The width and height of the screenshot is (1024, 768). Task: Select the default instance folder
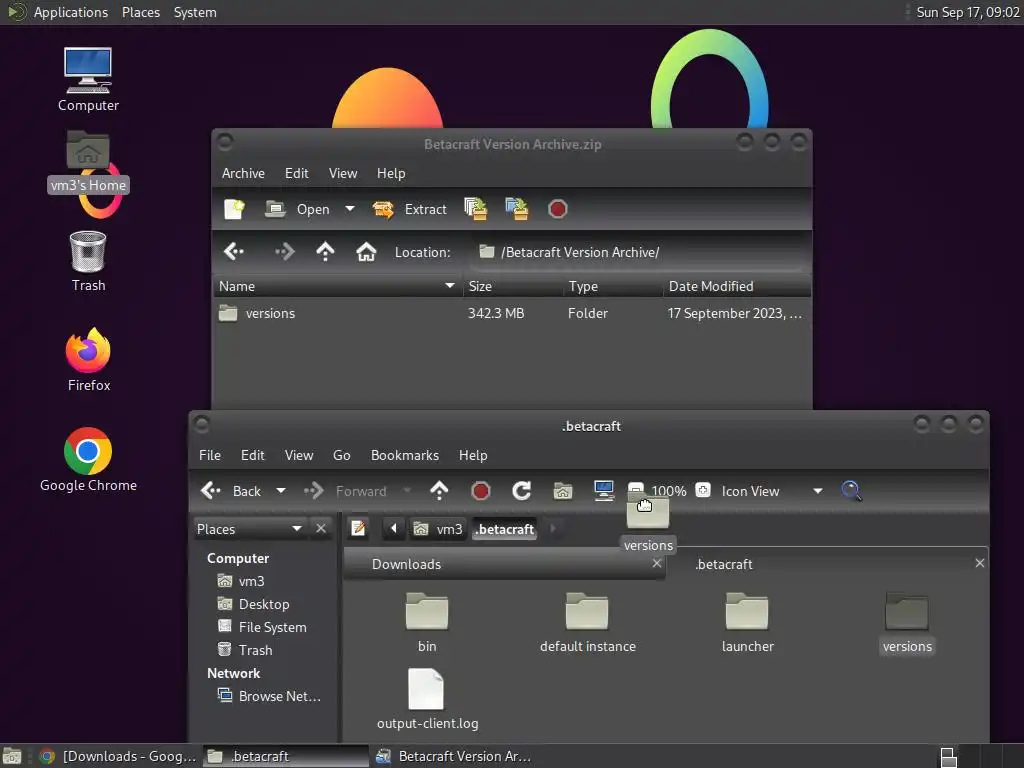[588, 622]
